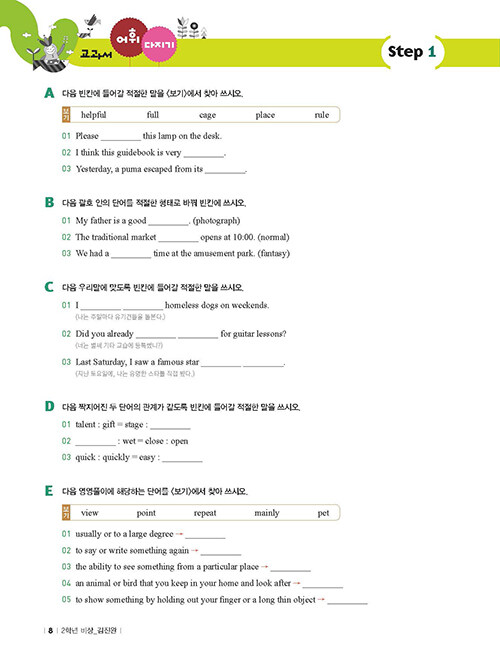500x671 pixels.
Task: Click the blank after 'stage :' in D-01
Action: tap(170, 425)
